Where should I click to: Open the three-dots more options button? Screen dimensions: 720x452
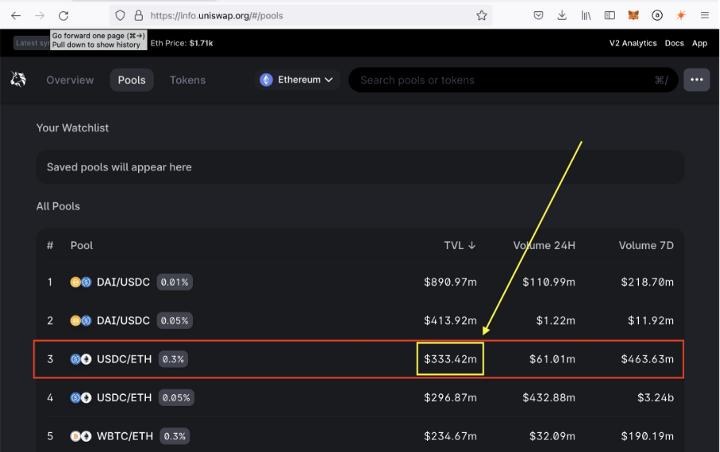(697, 80)
